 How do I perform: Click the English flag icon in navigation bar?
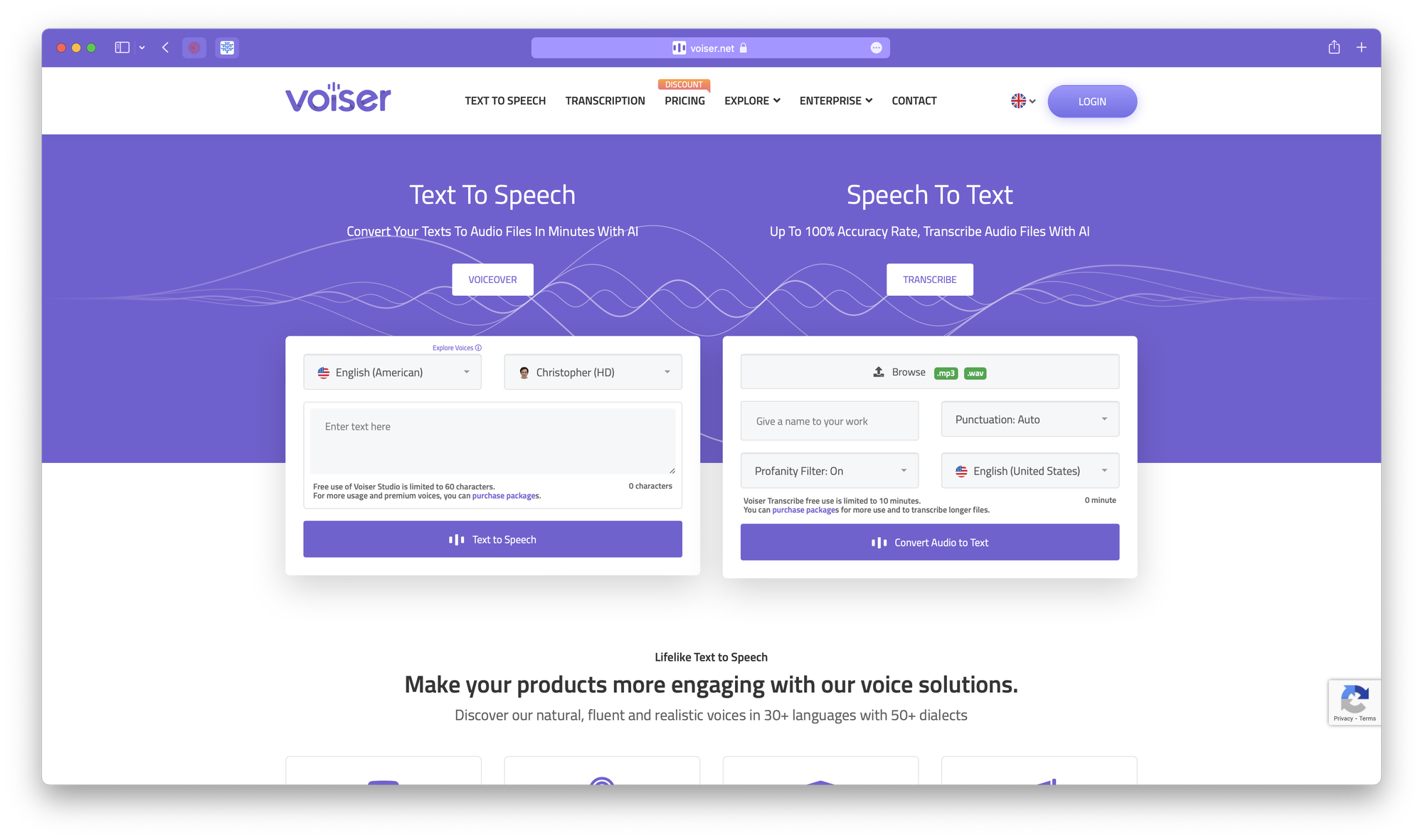click(x=1018, y=100)
